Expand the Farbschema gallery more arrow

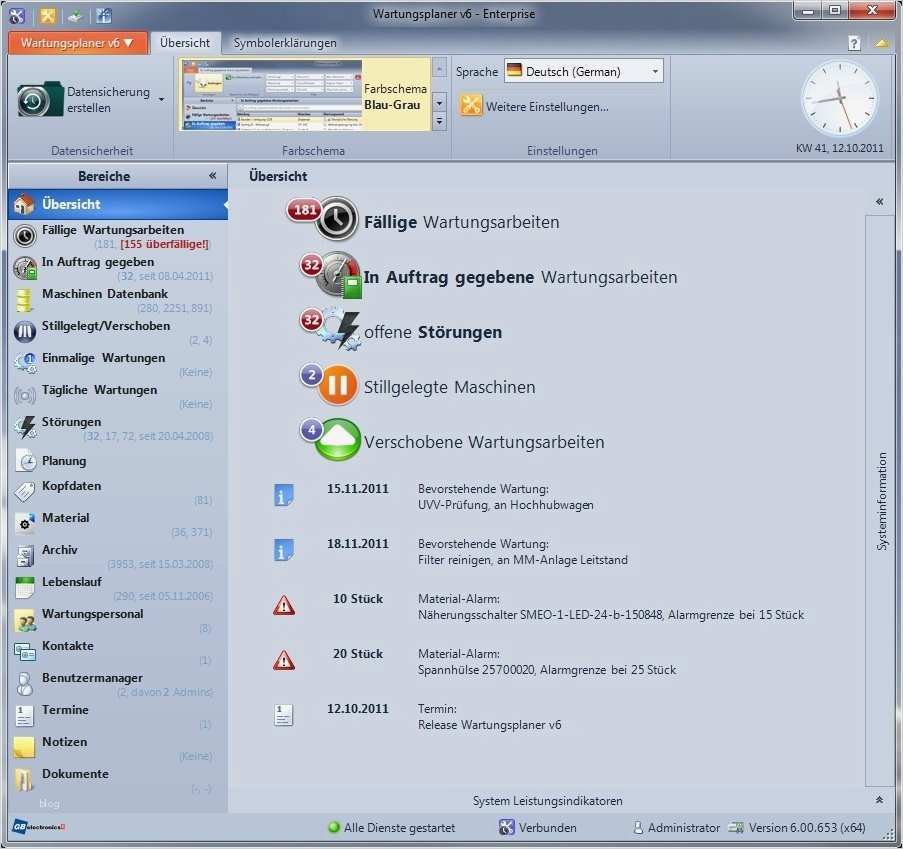[x=439, y=122]
